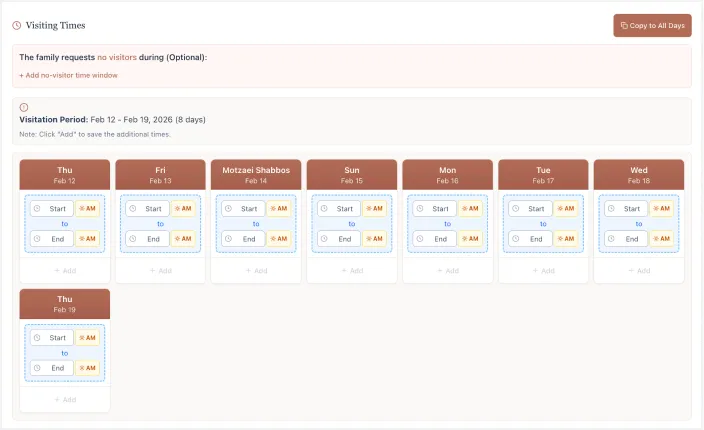Click the Start time field for Fri Feb 13
Image resolution: width=704 pixels, height=430 pixels.
[x=152, y=209]
